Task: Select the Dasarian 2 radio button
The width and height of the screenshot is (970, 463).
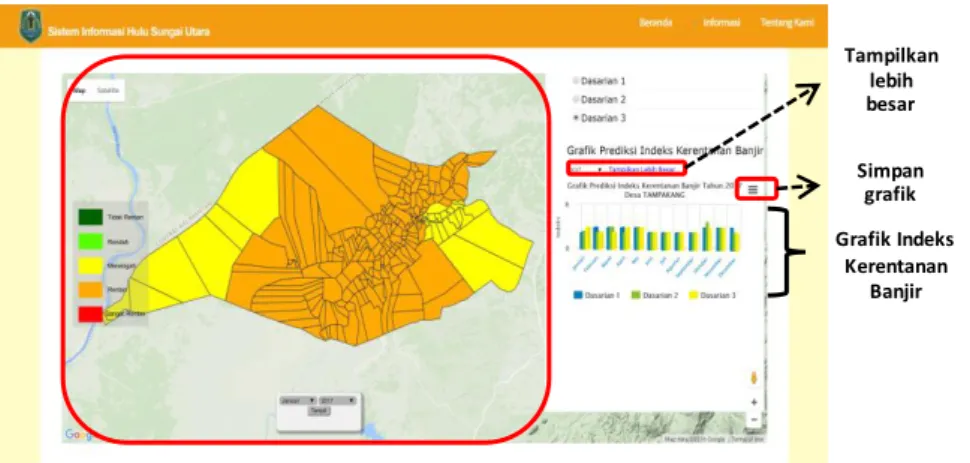Action: coord(576,99)
